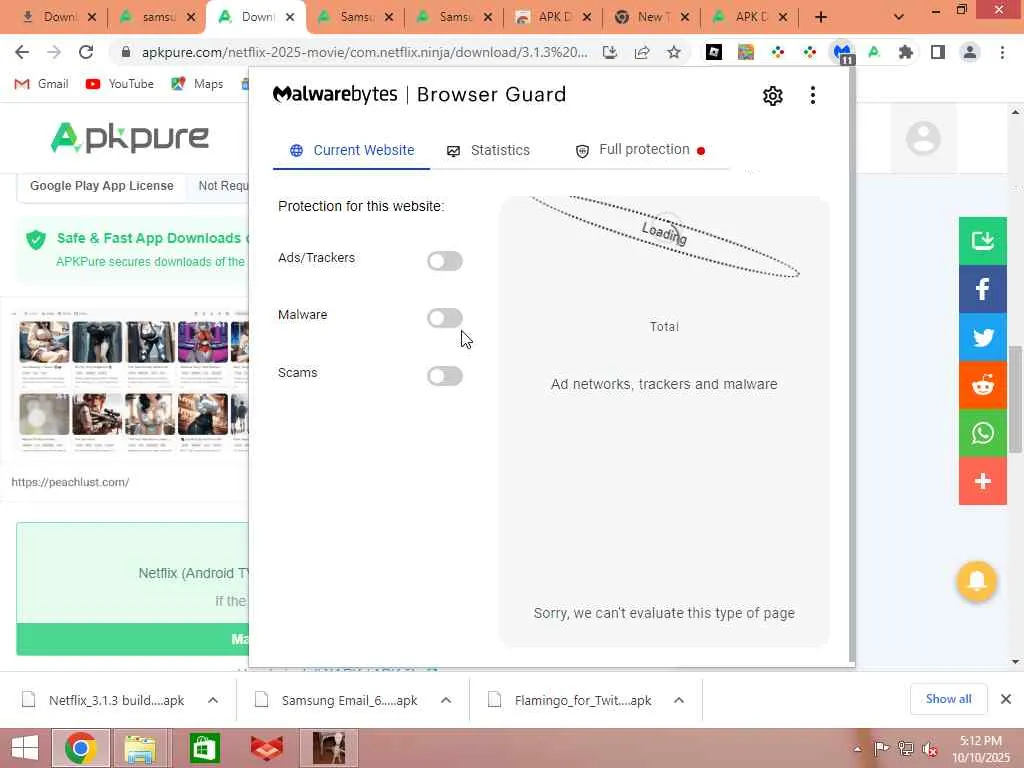Open Maps bookmark
The width and height of the screenshot is (1024, 768).
point(197,84)
